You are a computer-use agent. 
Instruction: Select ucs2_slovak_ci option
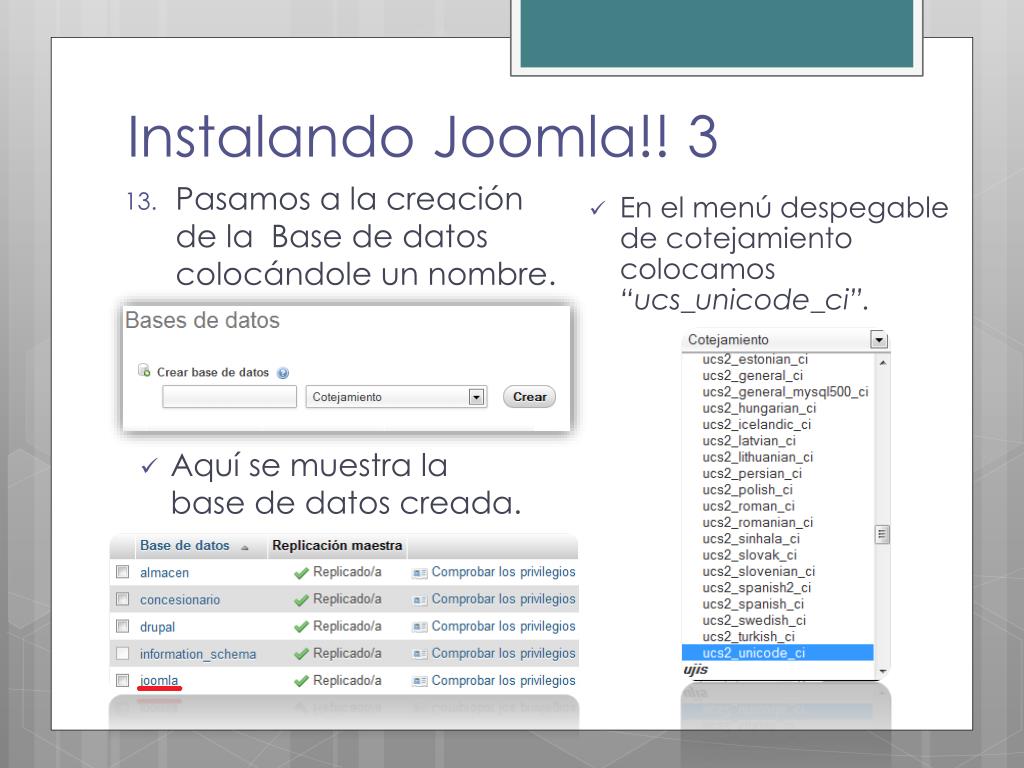750,555
